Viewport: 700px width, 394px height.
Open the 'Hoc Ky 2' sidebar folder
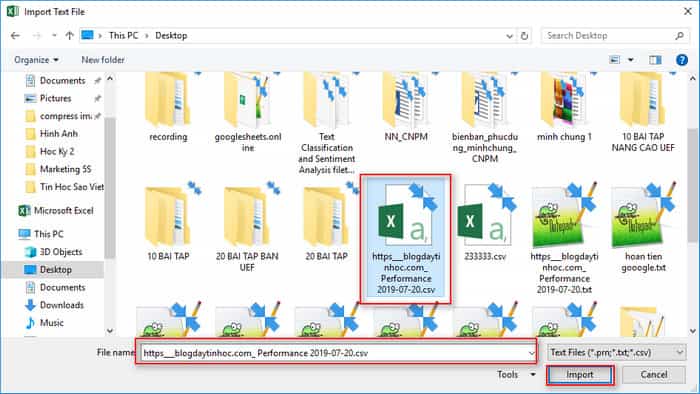(57, 152)
